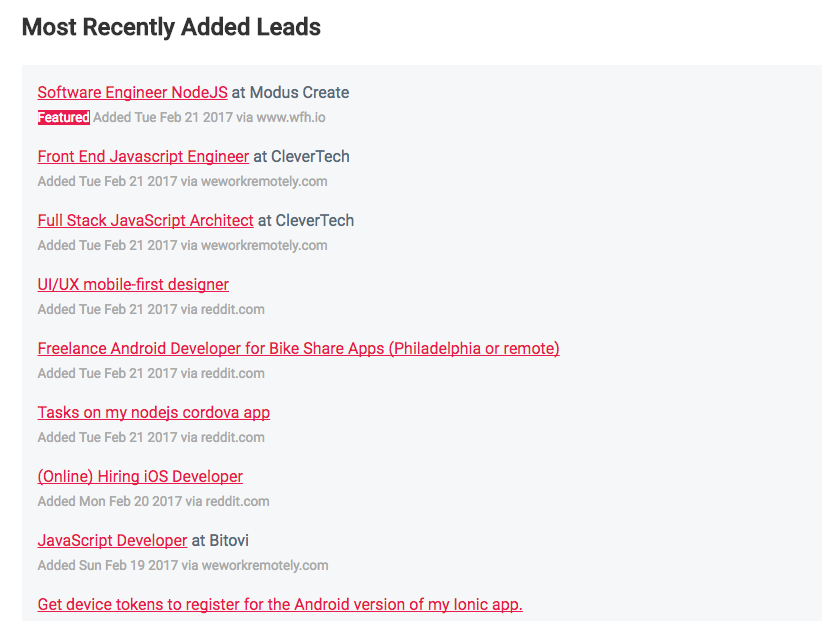Open the Full Stack JavaScript Architect lead
Viewport: 833px width, 621px height.
[145, 220]
